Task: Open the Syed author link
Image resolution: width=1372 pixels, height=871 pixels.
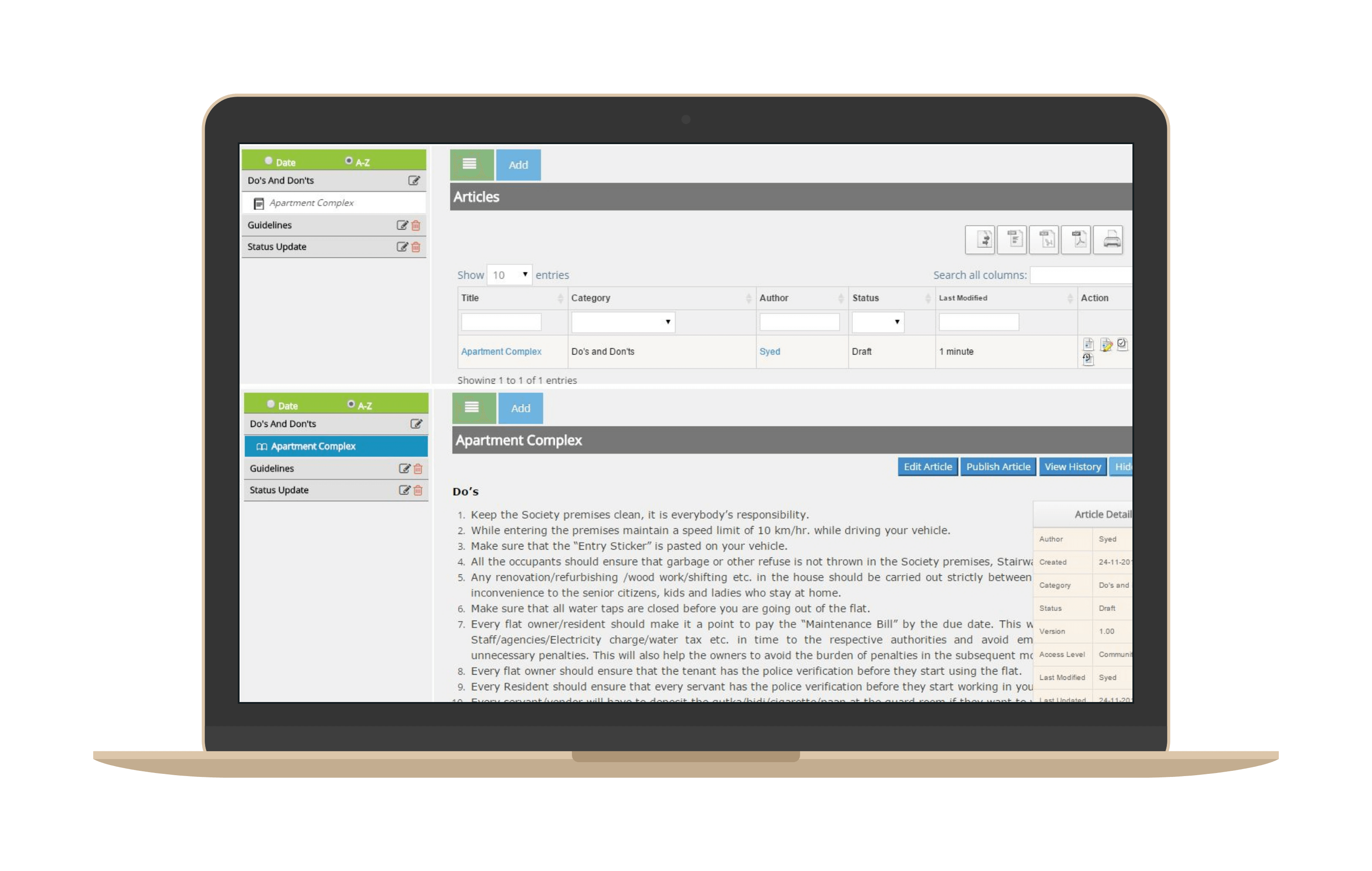Action: 770,351
